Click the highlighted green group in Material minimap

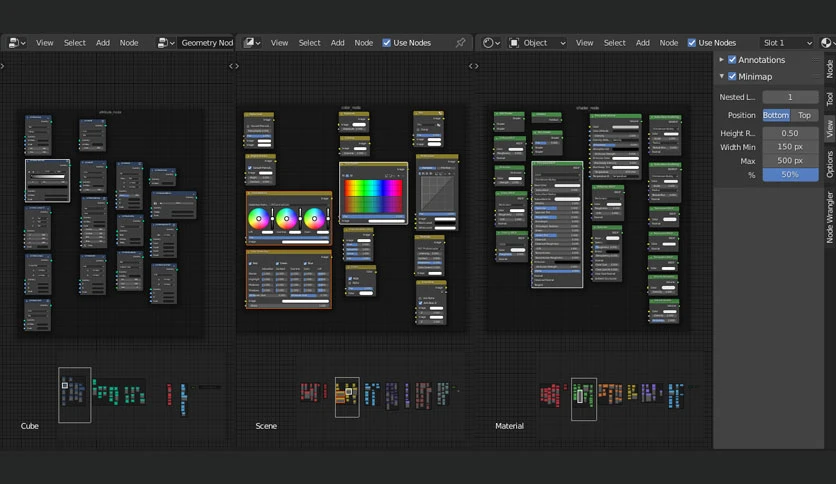584,399
